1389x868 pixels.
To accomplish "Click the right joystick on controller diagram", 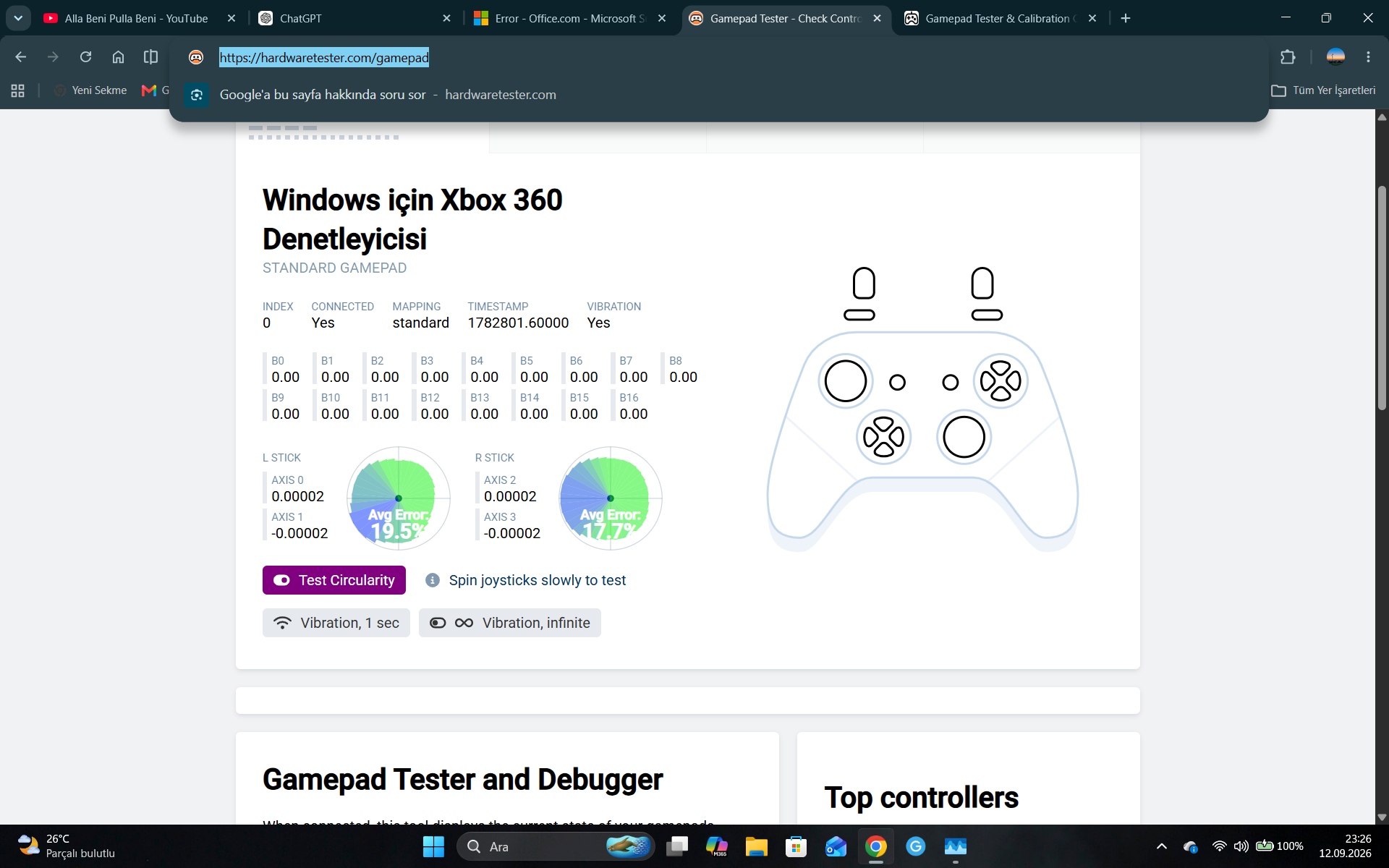I will tap(964, 437).
